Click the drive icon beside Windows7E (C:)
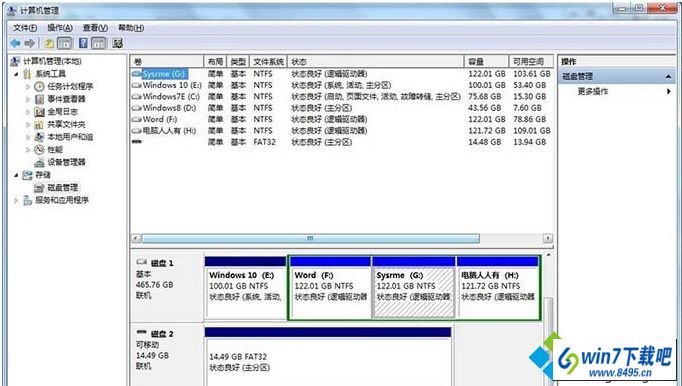The image size is (682, 386). pos(137,97)
